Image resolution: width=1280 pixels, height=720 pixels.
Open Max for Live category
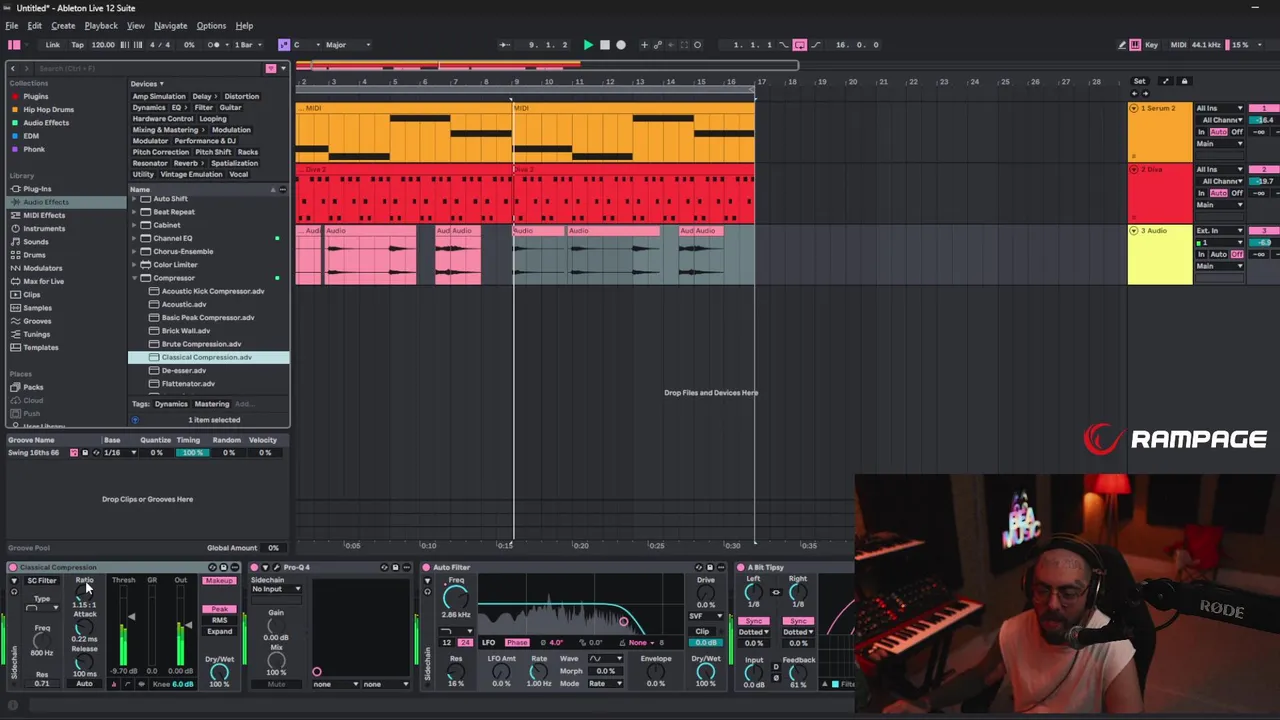tap(43, 281)
